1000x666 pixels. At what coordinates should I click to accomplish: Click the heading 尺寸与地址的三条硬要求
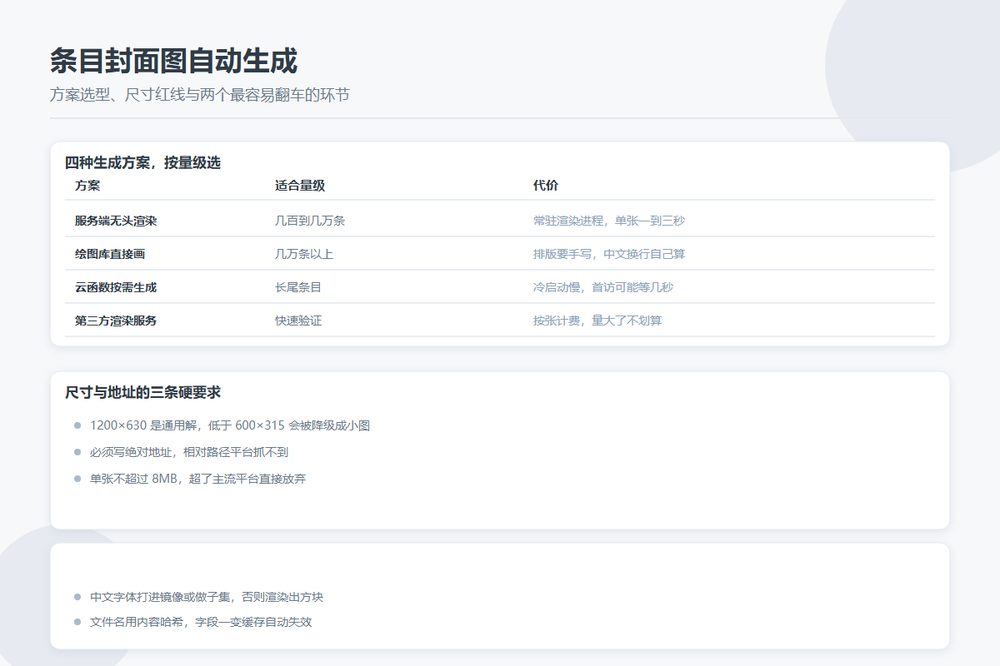coord(143,392)
